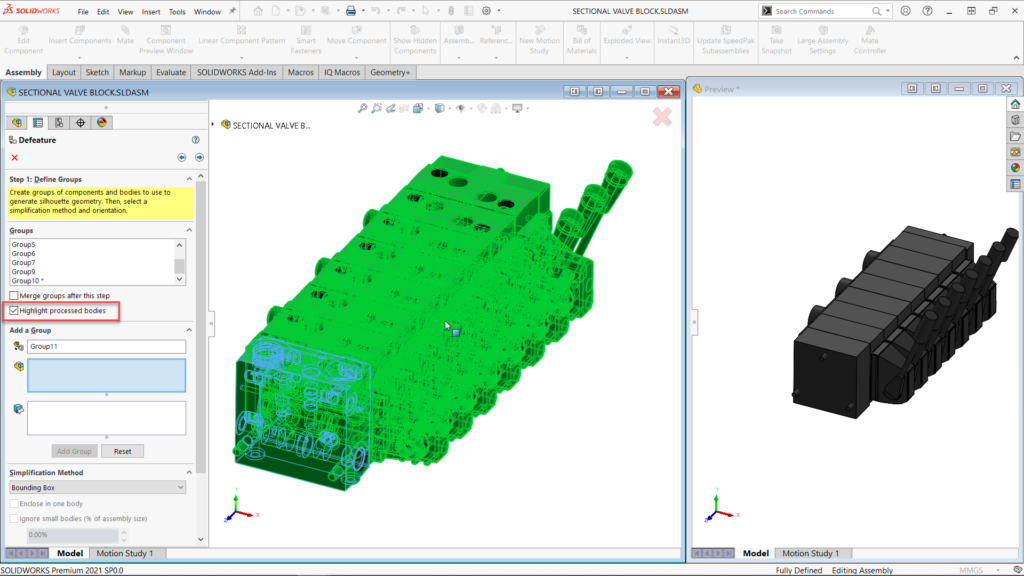Collapse the Step 1: Define Groups section
The width and height of the screenshot is (1024, 576).
coord(189,179)
